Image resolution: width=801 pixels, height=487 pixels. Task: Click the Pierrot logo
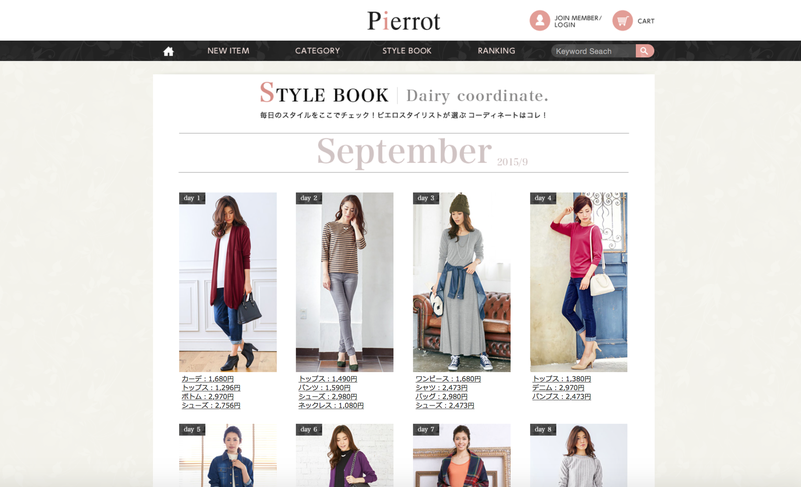(404, 21)
